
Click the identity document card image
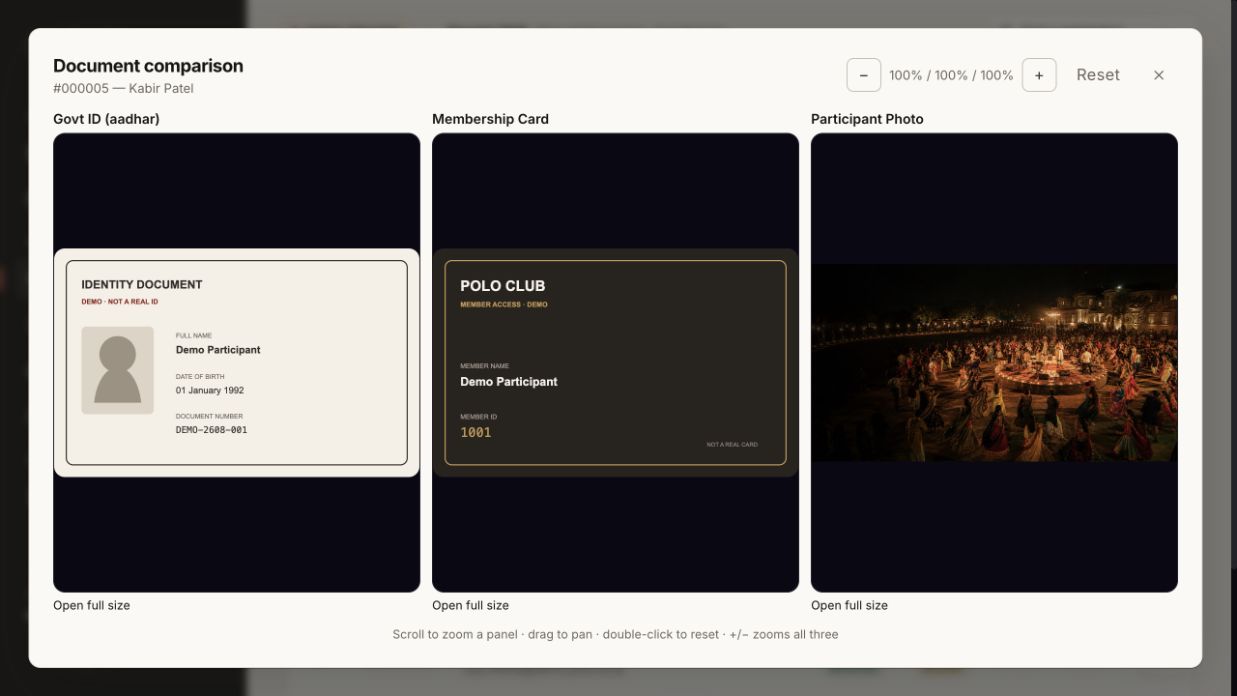[236, 363]
